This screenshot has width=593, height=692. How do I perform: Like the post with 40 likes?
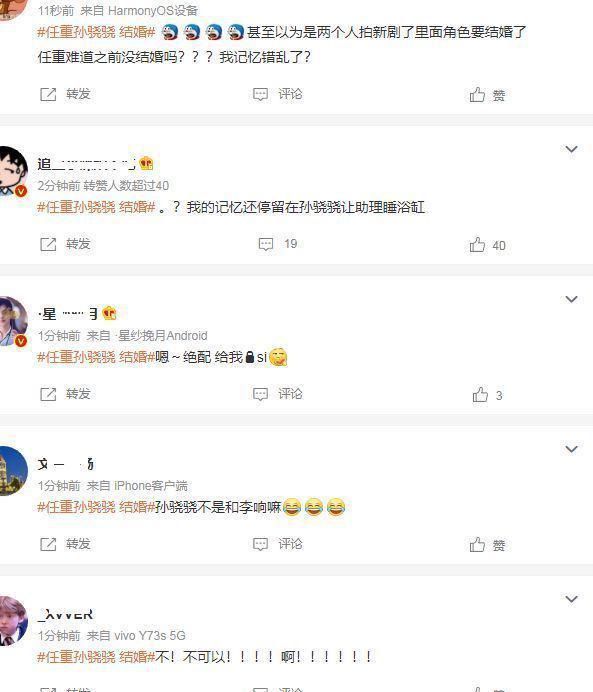pyautogui.click(x=488, y=245)
